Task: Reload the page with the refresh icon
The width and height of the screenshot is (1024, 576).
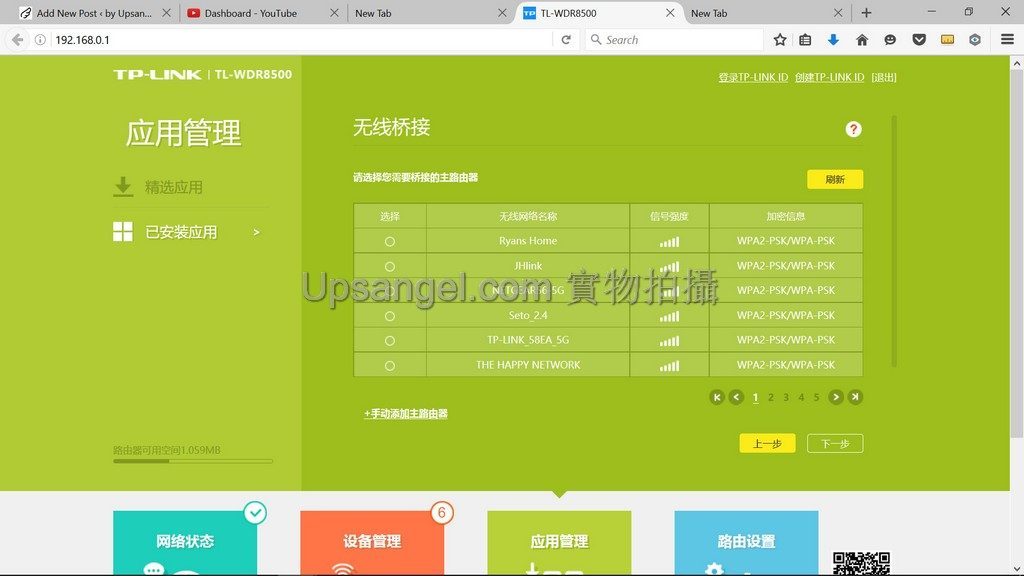Action: (566, 40)
